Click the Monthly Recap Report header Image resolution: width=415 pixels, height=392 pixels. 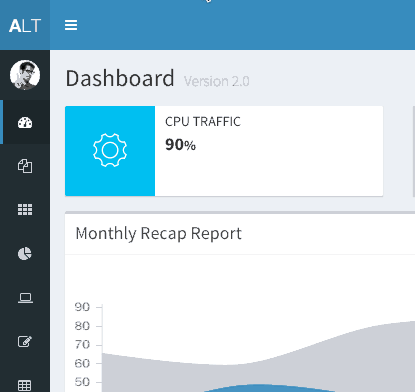point(159,233)
